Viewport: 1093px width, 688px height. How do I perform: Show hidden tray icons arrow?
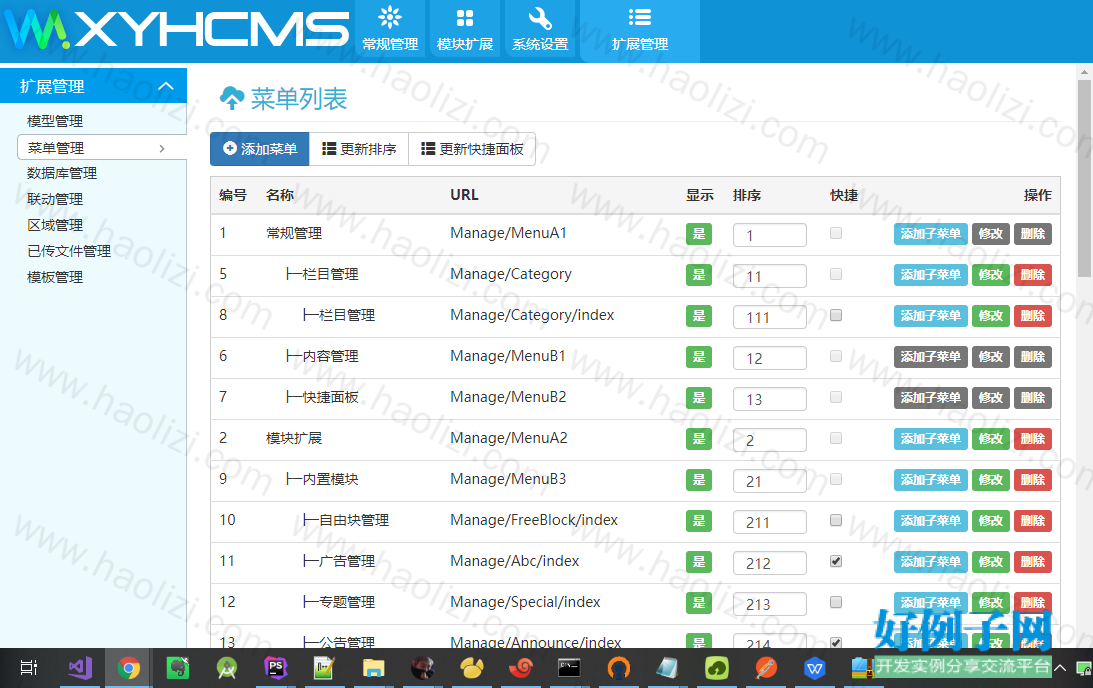(x=1060, y=668)
